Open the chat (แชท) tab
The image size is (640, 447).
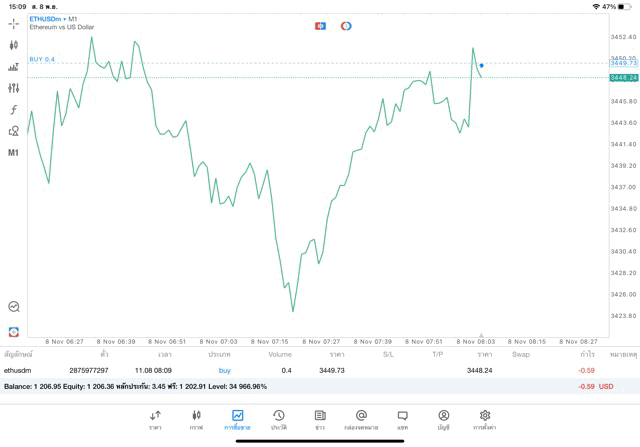coord(402,419)
